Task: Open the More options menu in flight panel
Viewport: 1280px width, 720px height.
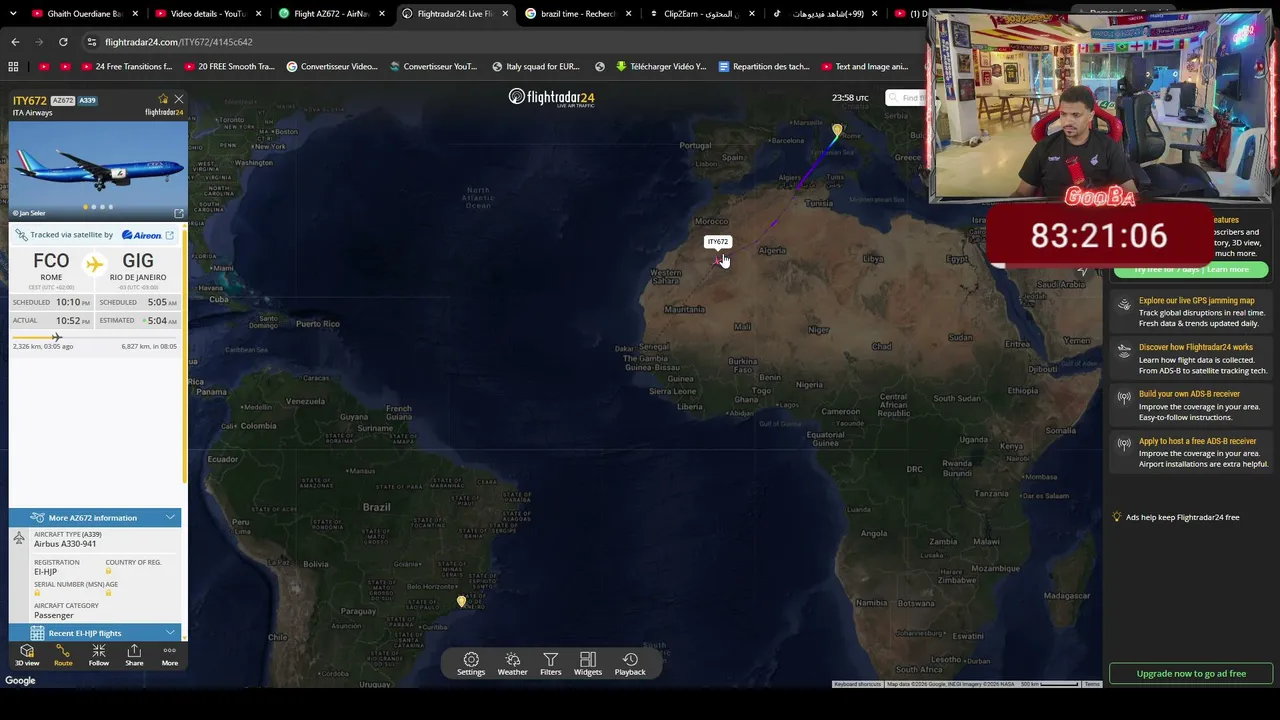Action: point(170,656)
